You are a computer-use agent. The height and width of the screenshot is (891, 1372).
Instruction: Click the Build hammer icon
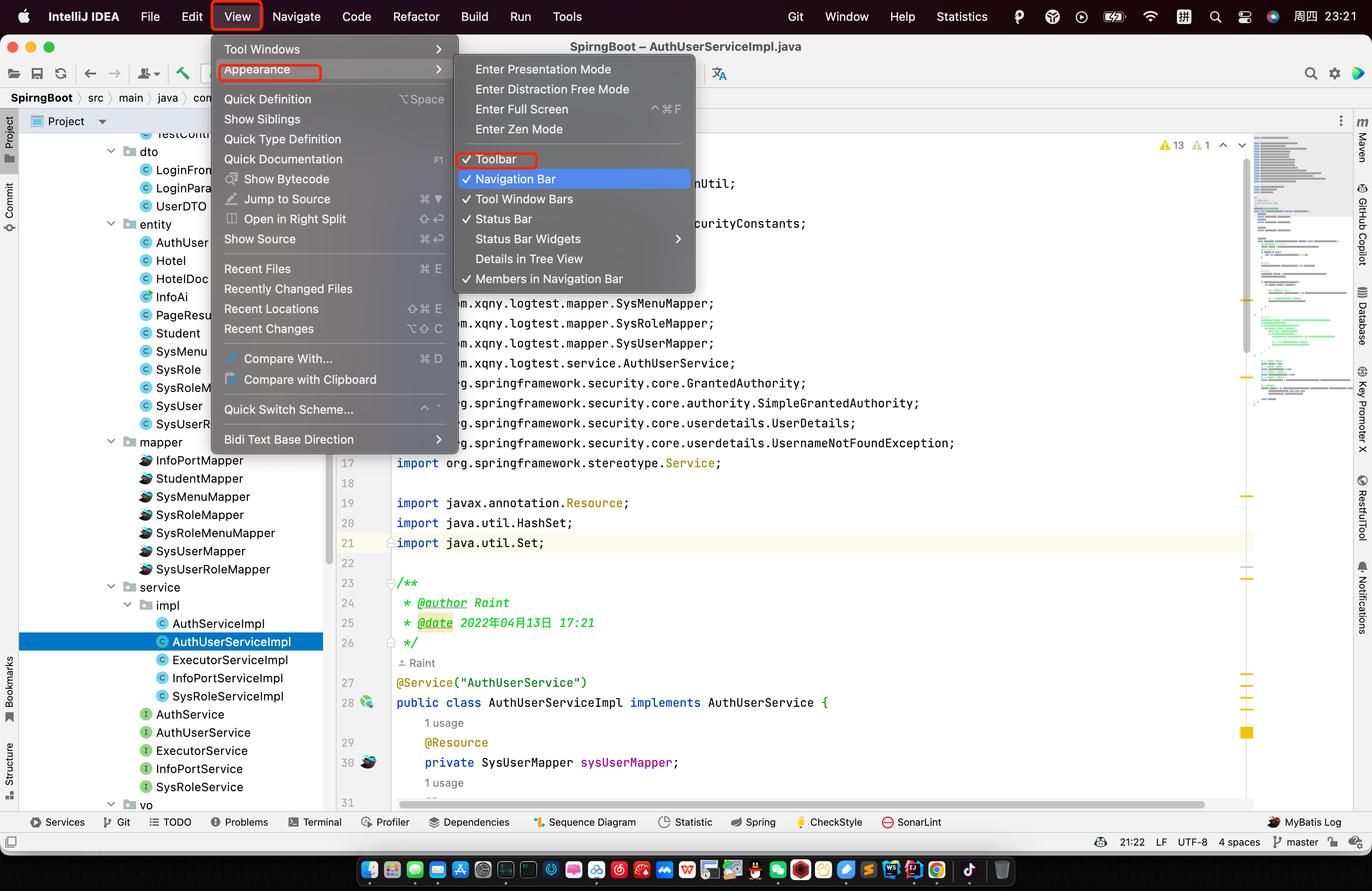[183, 74]
